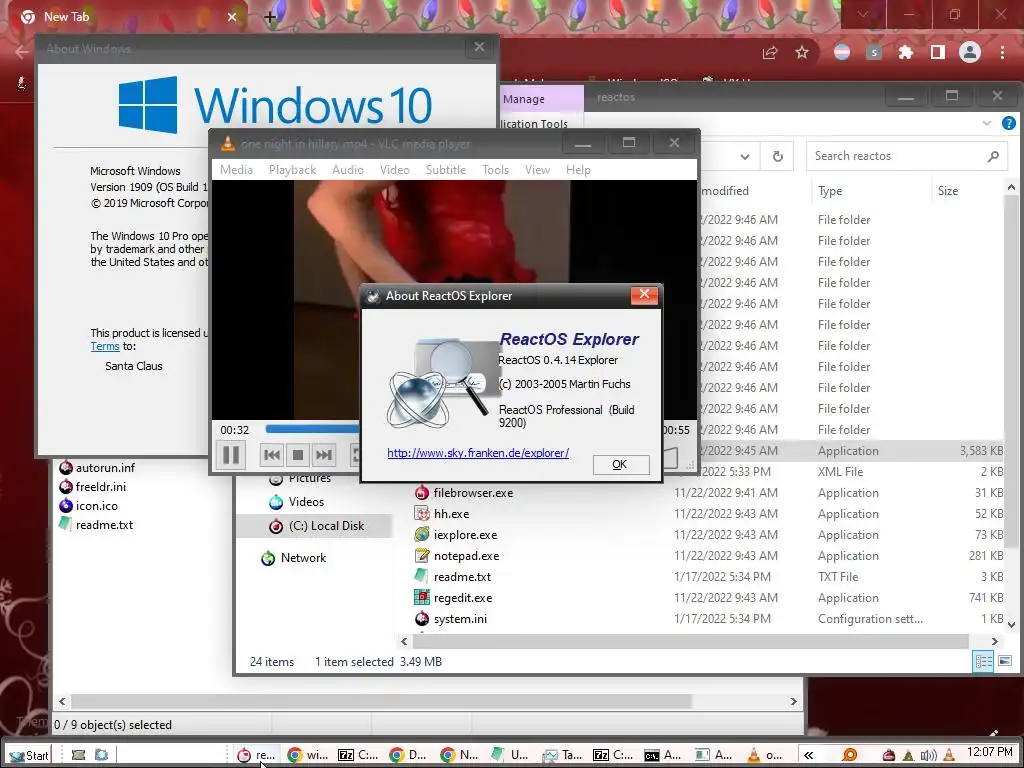Open VLC Subtitle menu

tap(445, 170)
